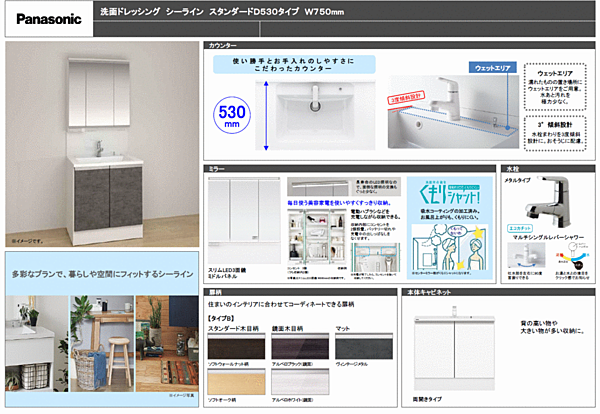Click the 背の高い物や storage description
The image size is (600, 414).
[552, 327]
